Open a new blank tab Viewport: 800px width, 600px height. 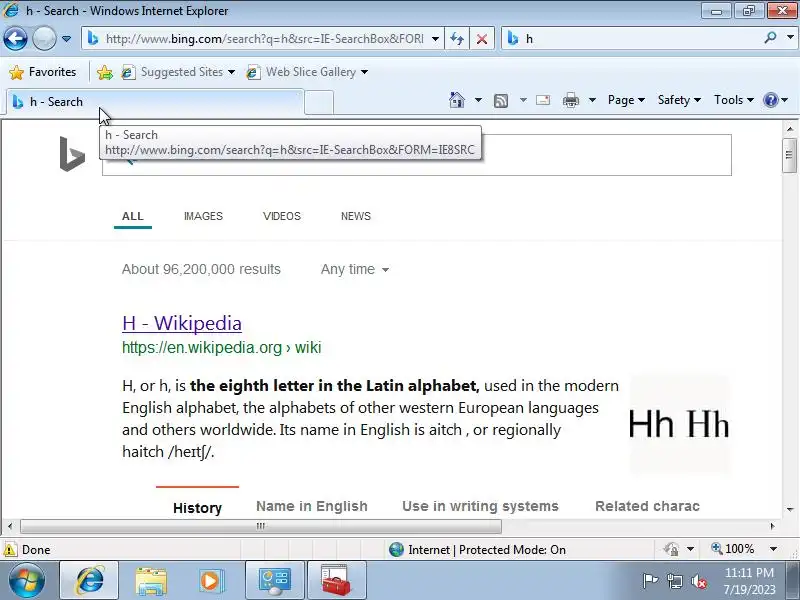tap(319, 103)
